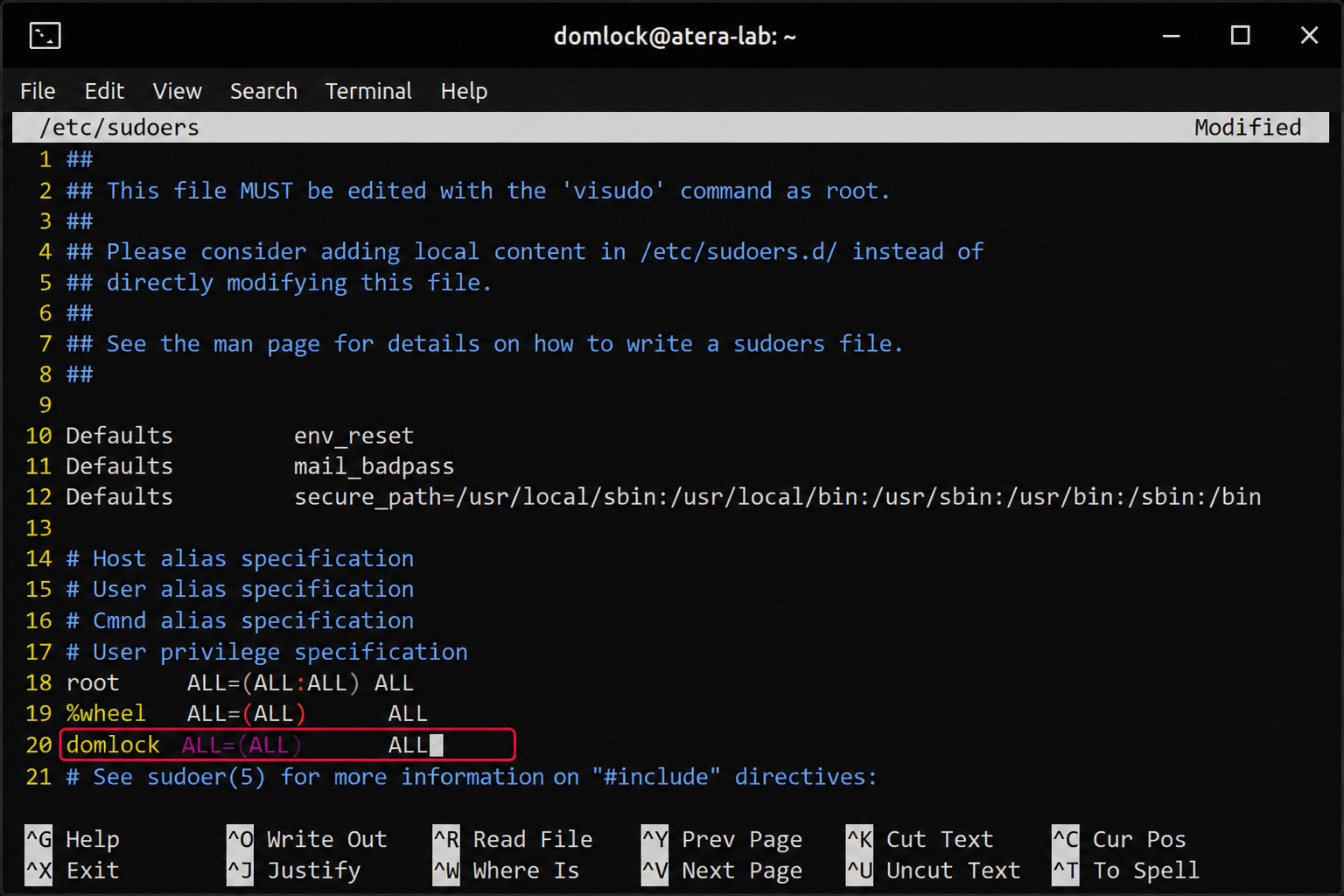This screenshot has height=896, width=1344.
Task: Click the root ALL line 18
Action: click(x=240, y=683)
